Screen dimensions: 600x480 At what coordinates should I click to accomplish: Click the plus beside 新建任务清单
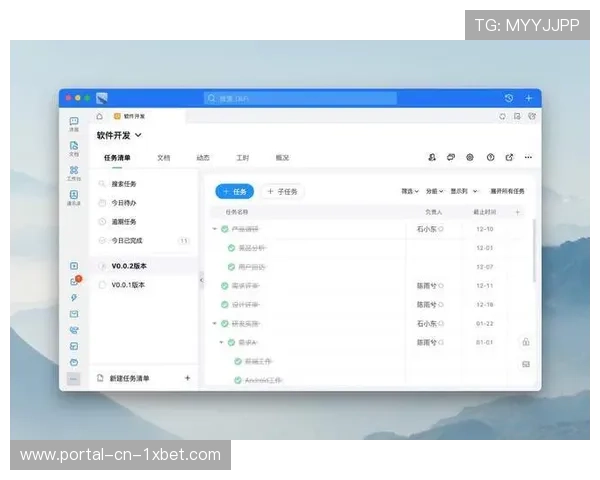pos(188,378)
